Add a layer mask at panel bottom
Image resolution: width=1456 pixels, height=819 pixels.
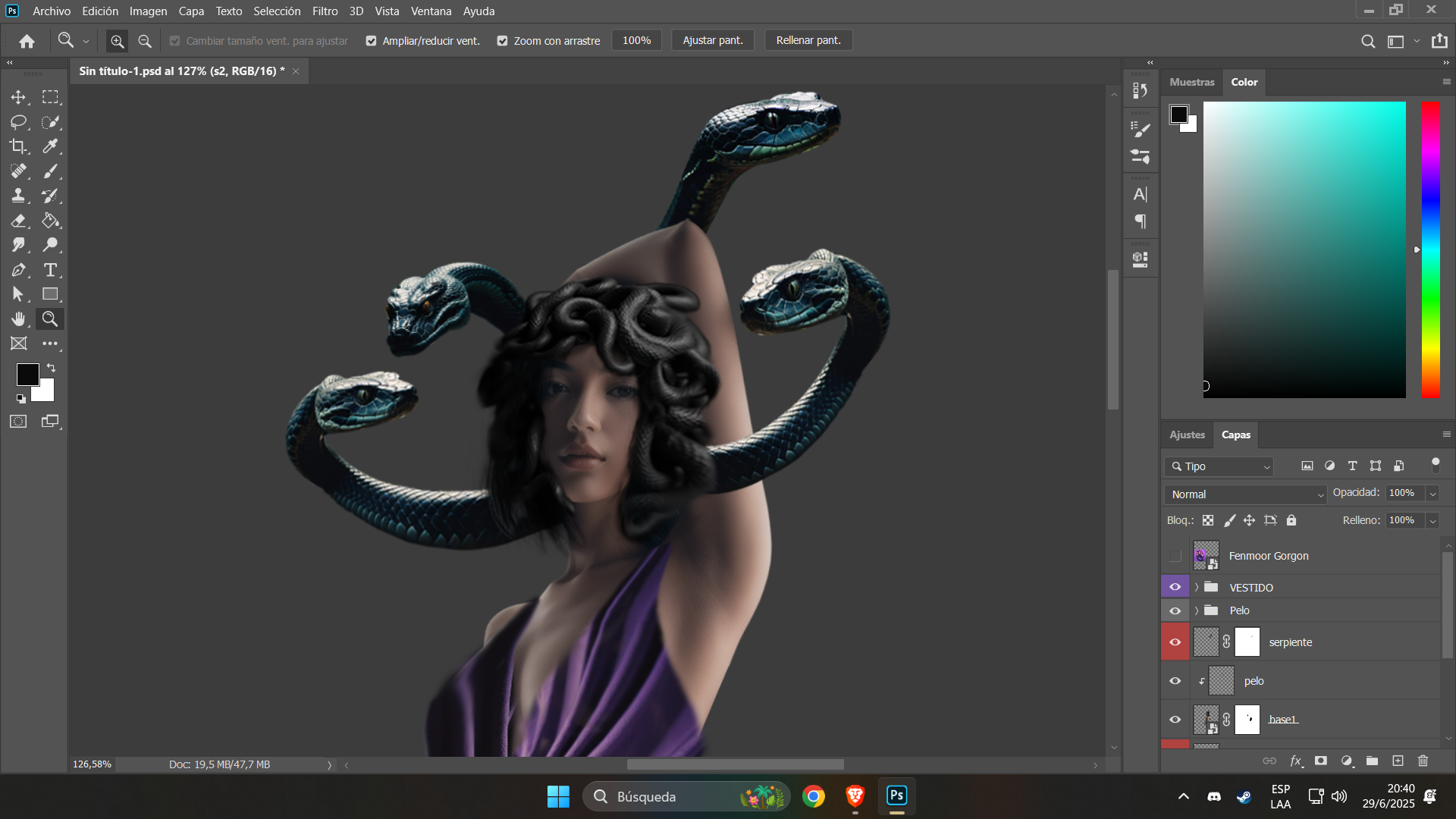coord(1321,761)
